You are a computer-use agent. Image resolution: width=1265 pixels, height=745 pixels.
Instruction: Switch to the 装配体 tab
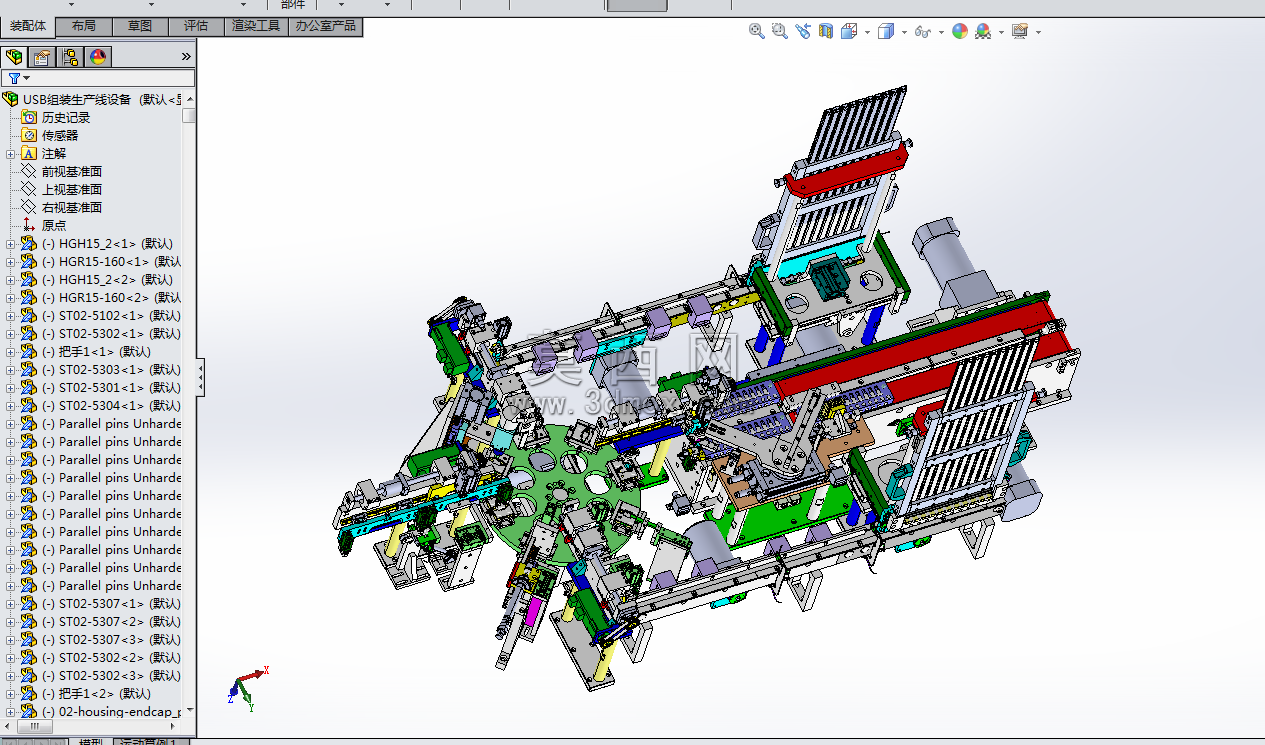click(28, 26)
